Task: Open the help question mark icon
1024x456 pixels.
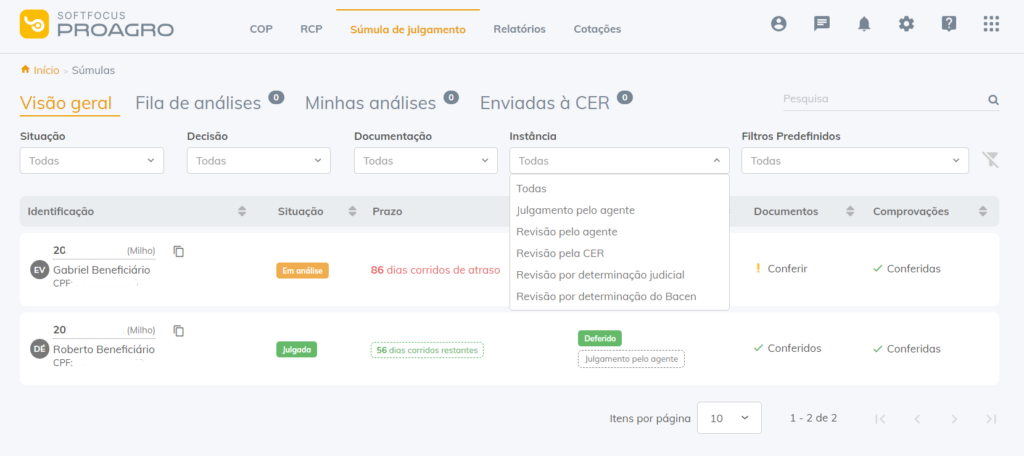Action: tap(948, 24)
